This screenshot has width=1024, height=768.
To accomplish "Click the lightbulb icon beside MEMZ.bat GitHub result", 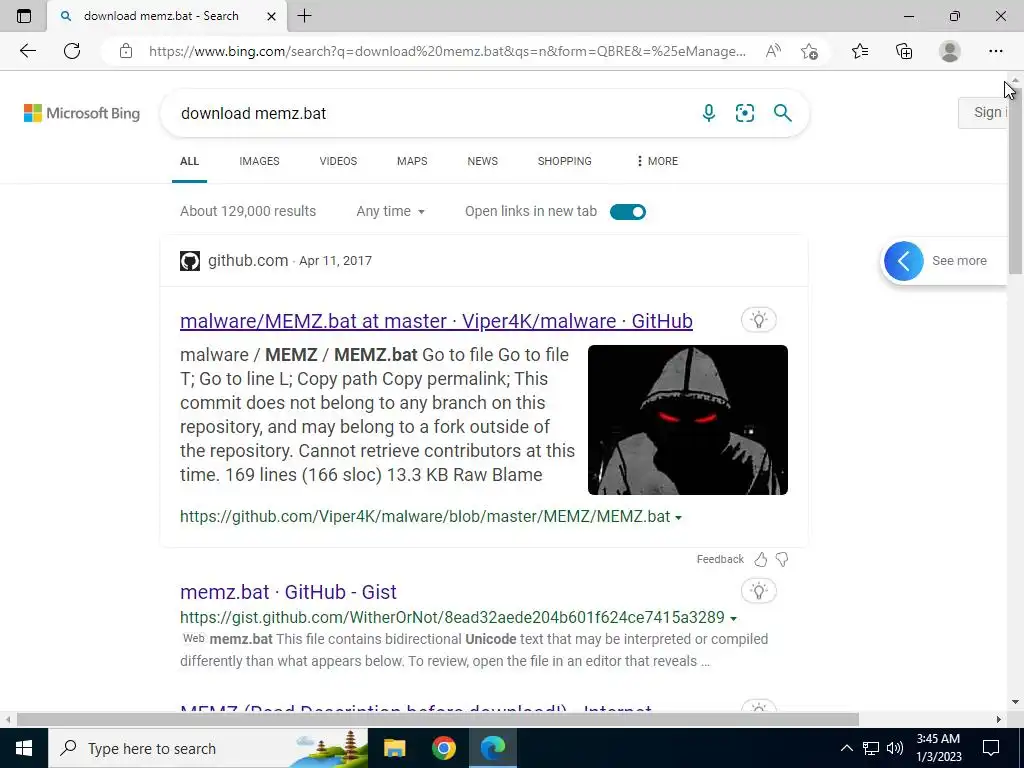I will pyautogui.click(x=758, y=320).
